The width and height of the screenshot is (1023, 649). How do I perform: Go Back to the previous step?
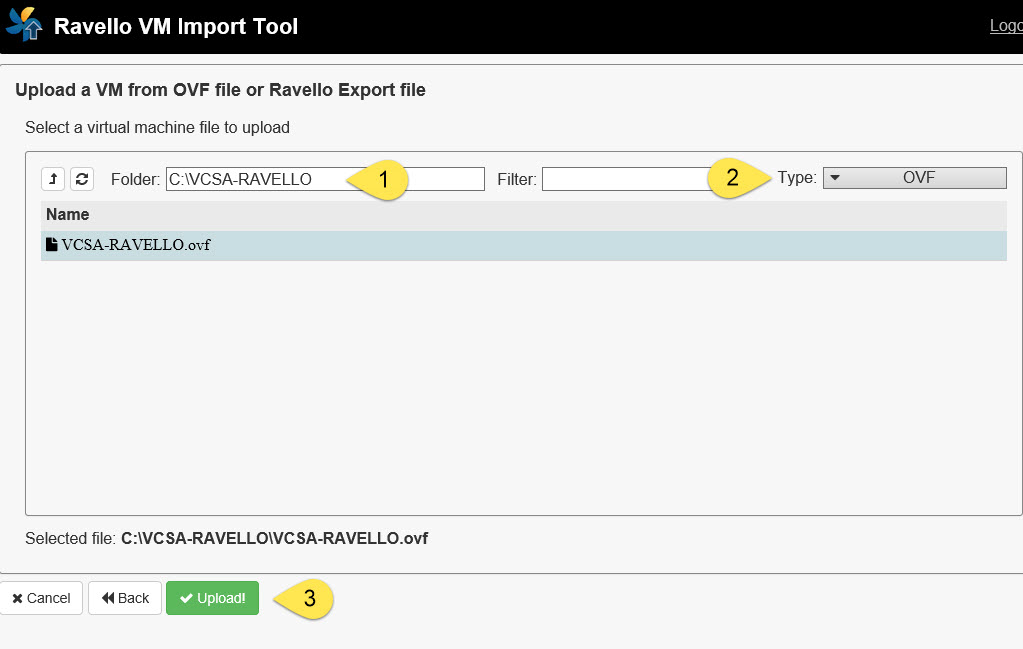tap(125, 598)
